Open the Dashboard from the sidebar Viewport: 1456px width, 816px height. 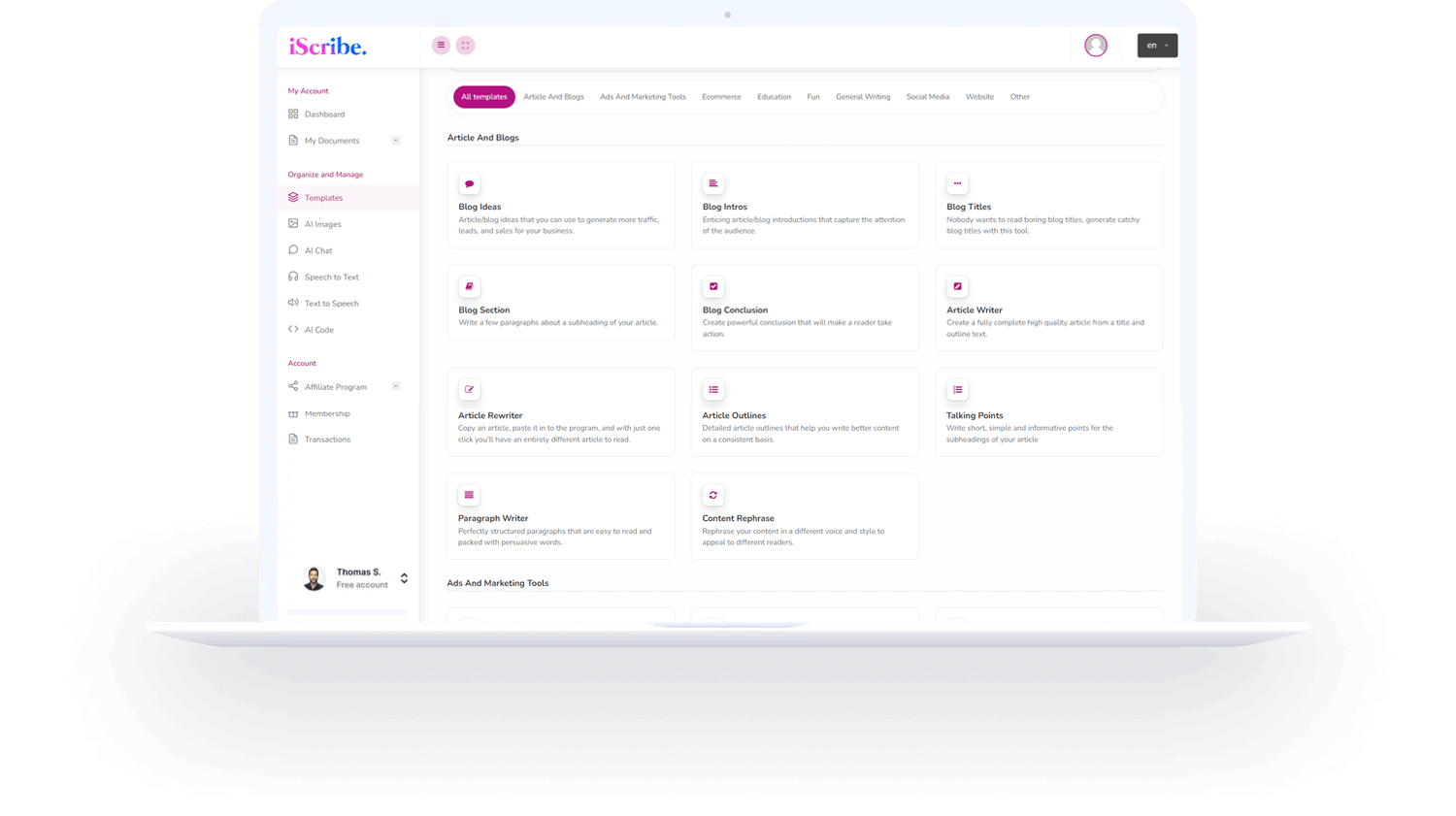(324, 114)
